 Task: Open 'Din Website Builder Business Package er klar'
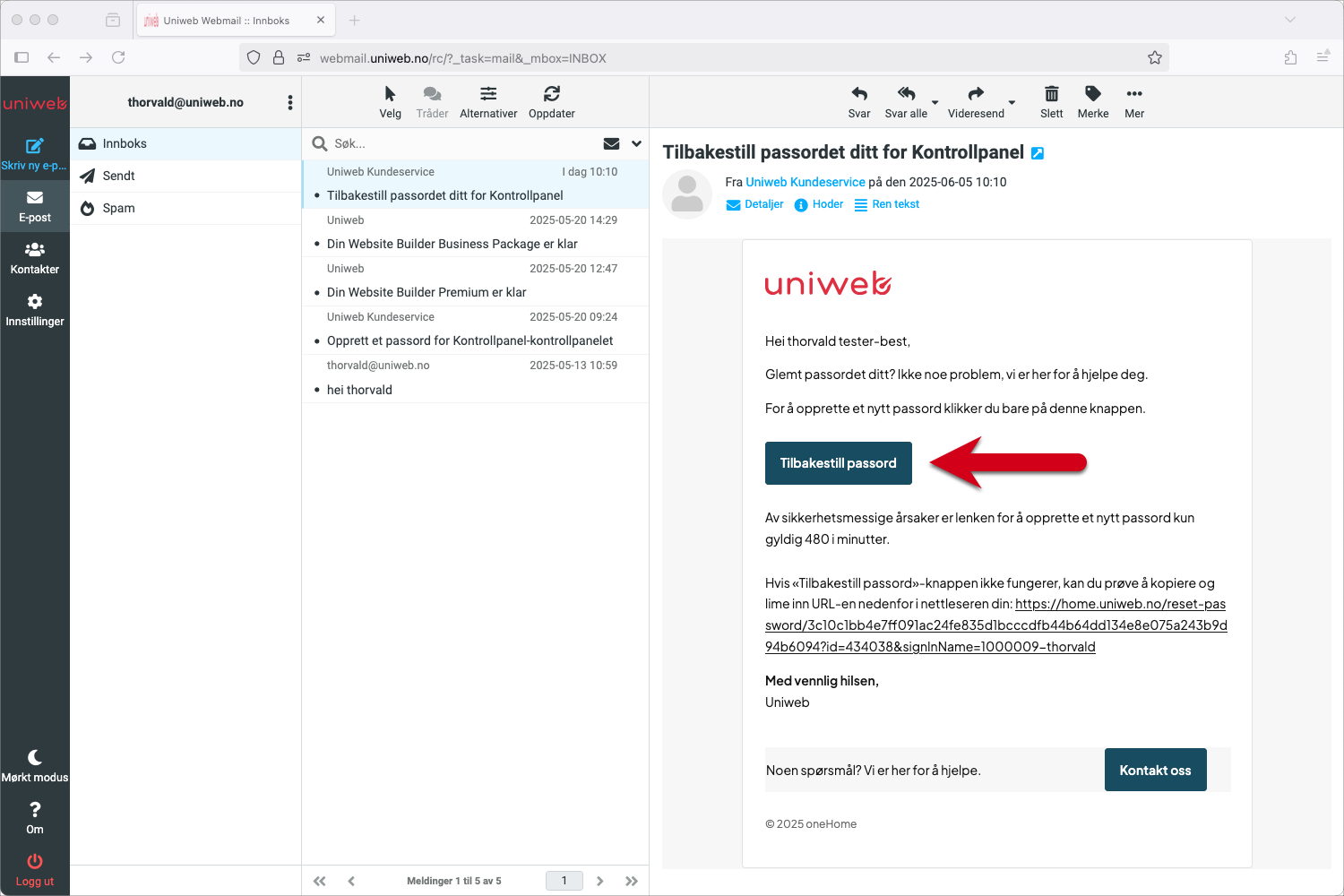click(476, 232)
